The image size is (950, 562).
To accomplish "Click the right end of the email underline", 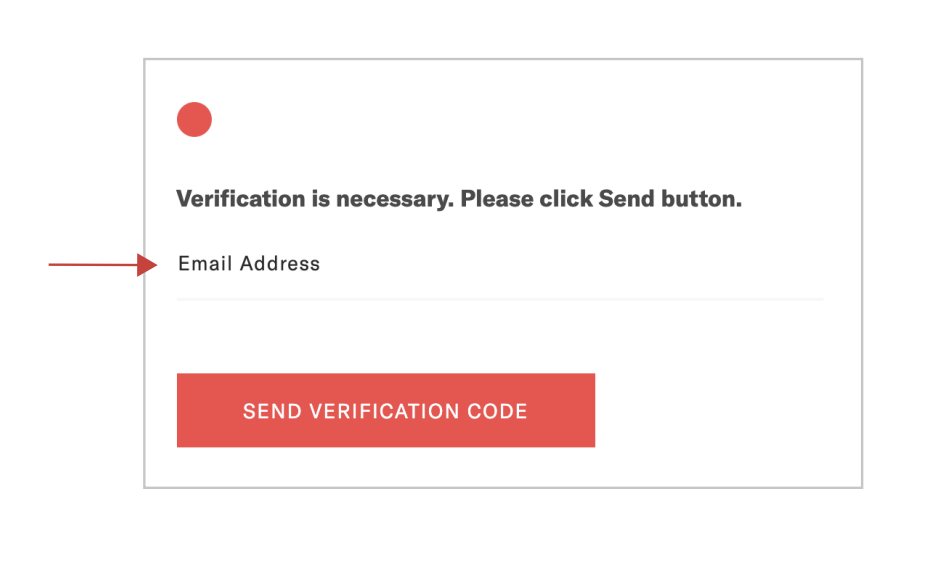I will coord(819,299).
